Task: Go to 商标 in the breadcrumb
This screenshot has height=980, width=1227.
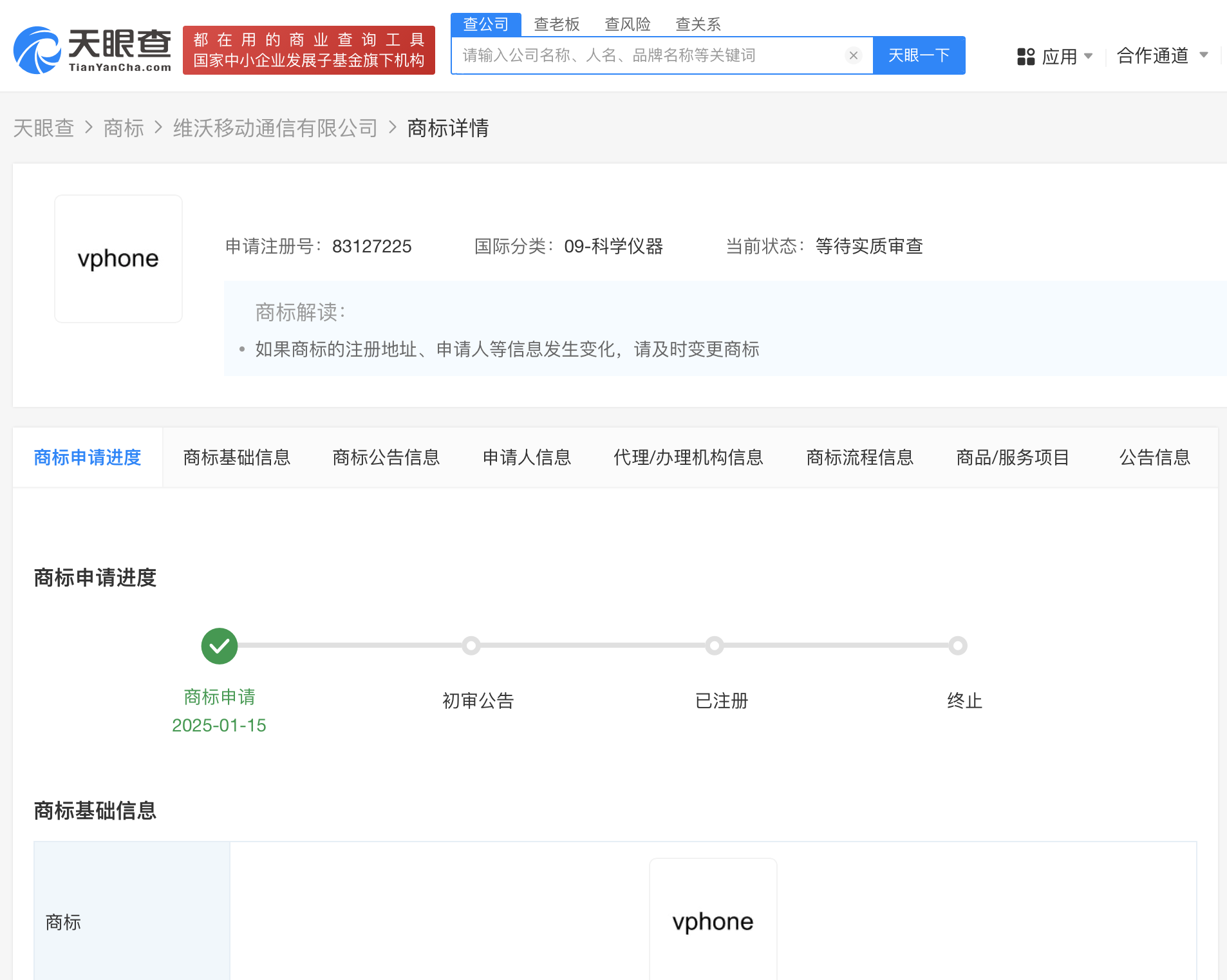Action: 124,128
